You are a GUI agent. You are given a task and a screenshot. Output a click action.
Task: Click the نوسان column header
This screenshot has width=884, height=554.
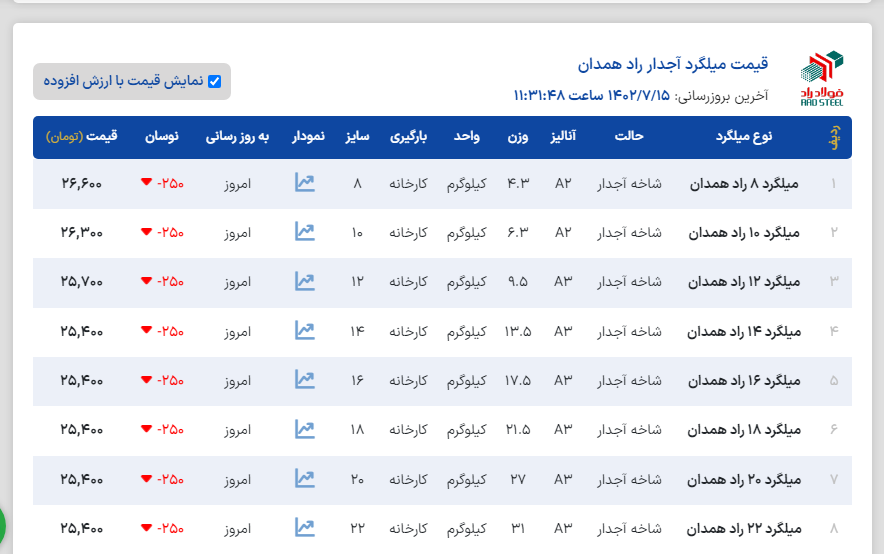tap(162, 136)
